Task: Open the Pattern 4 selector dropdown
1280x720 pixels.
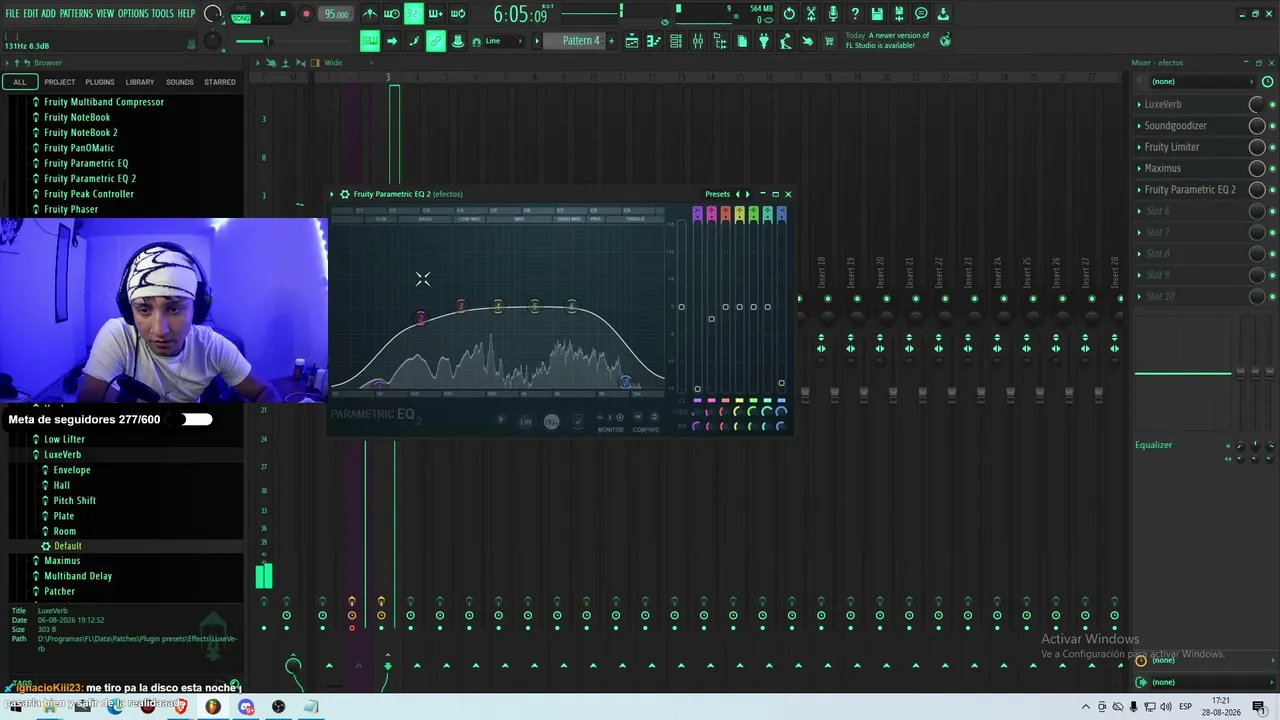Action: [x=581, y=41]
